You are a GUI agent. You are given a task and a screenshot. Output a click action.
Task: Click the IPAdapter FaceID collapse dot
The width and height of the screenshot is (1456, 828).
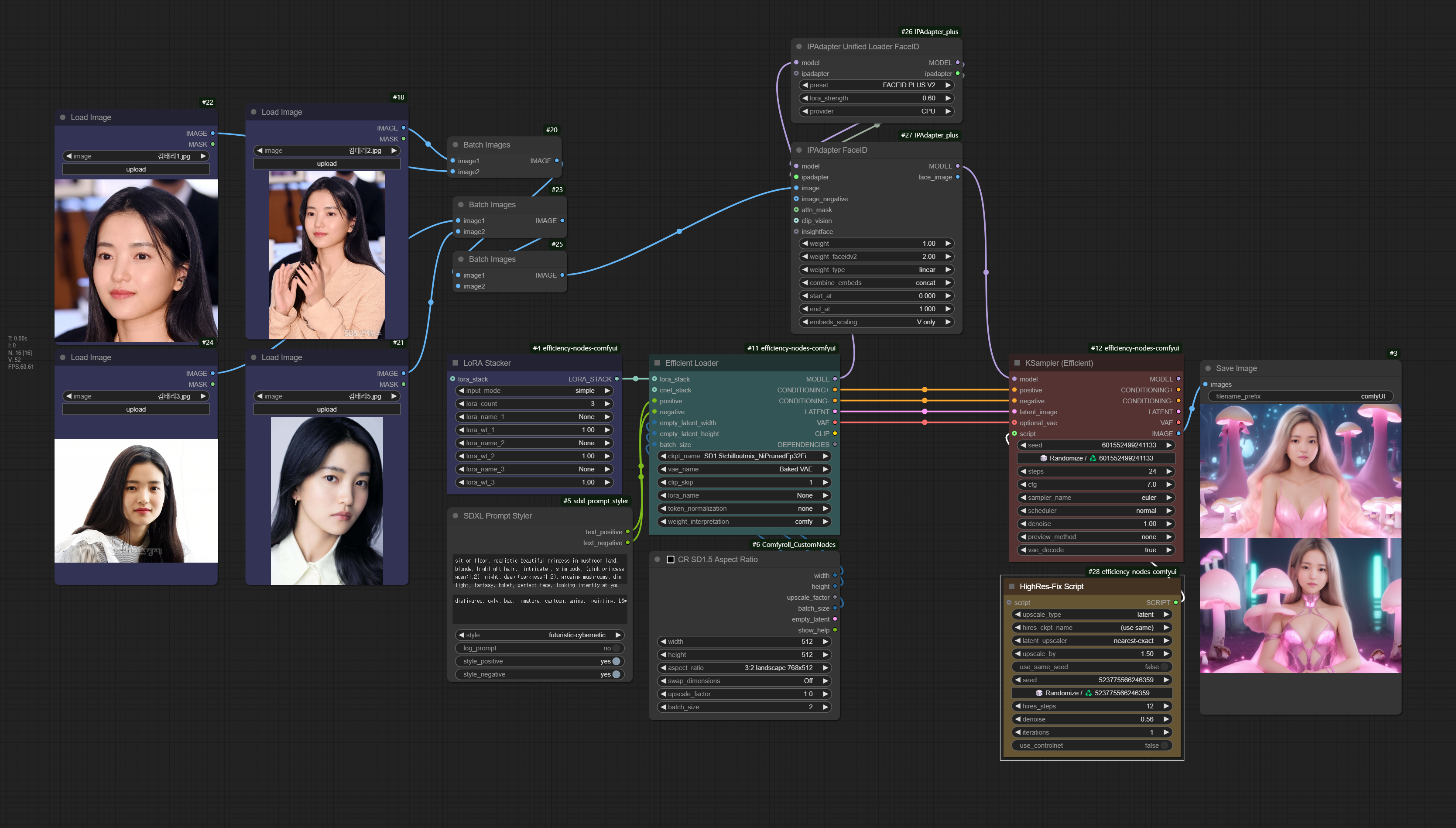tap(799, 150)
